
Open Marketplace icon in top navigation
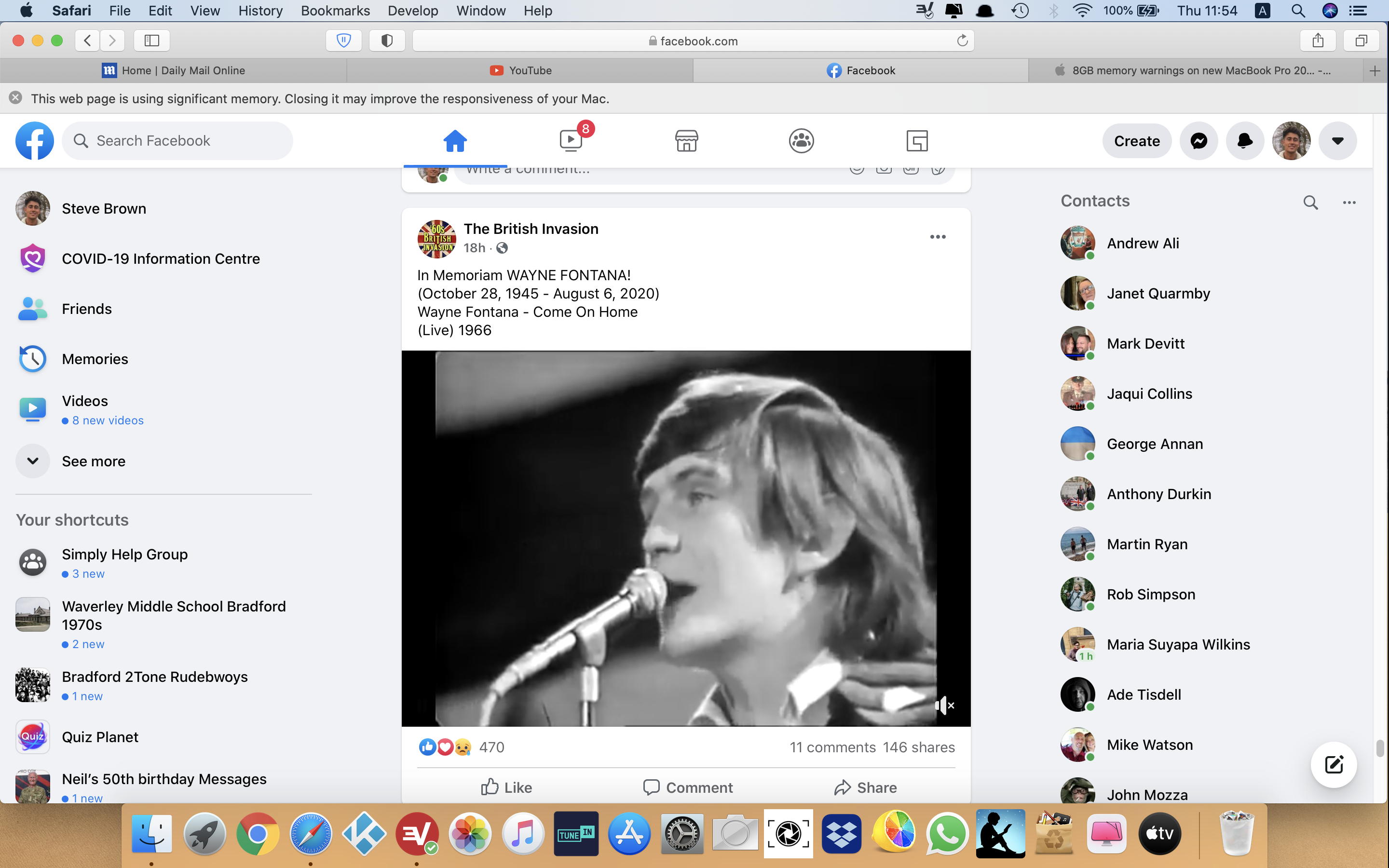686,141
